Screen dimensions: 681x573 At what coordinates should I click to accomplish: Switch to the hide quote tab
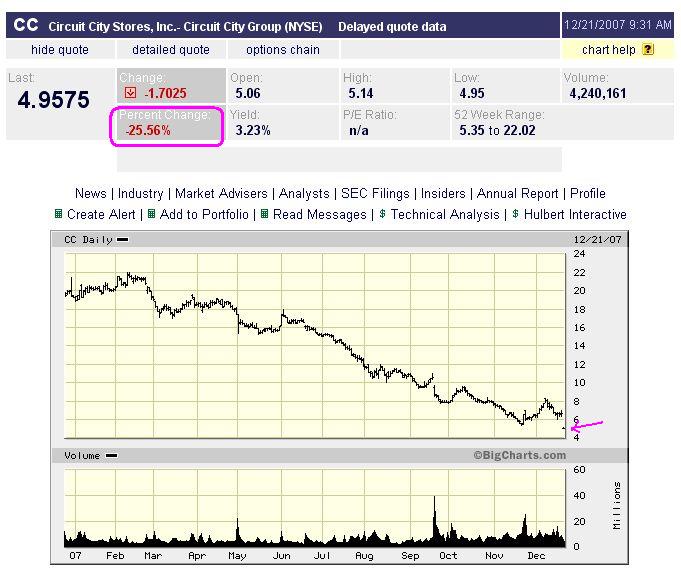(x=59, y=50)
